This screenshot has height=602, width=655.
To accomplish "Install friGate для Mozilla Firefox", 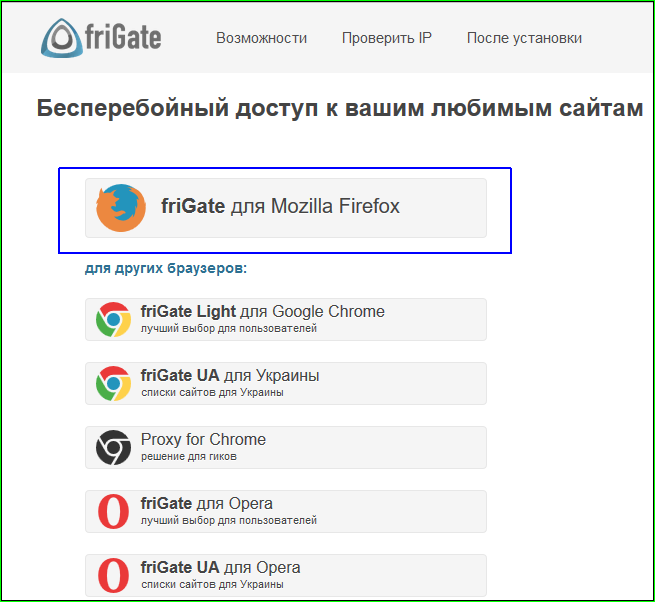I will coord(286,208).
